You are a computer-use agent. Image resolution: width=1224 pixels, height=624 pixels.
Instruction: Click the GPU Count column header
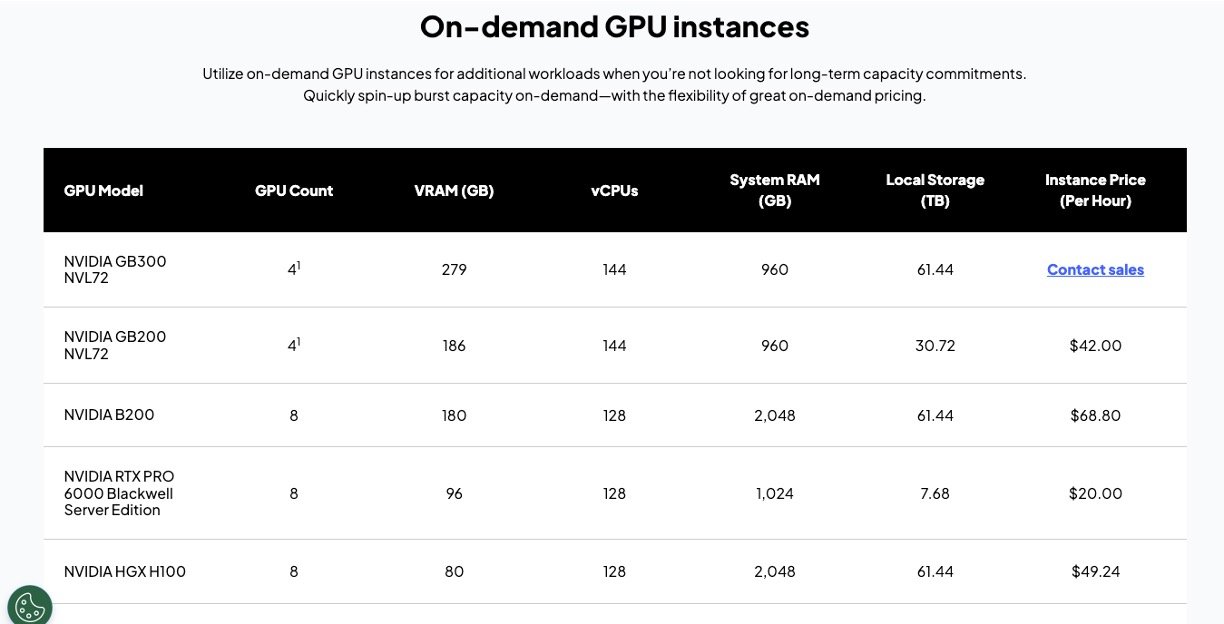[x=294, y=191]
